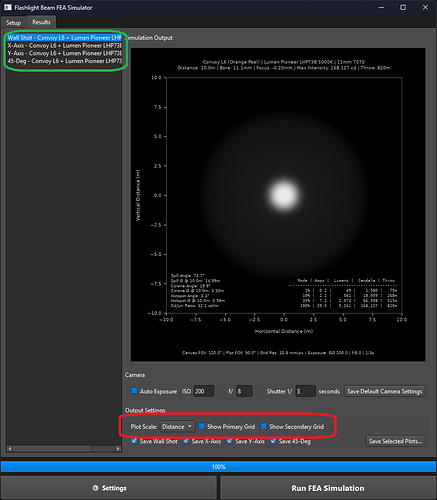Maximize the simulator window
The height and width of the screenshot is (500, 437).
click(403, 7)
